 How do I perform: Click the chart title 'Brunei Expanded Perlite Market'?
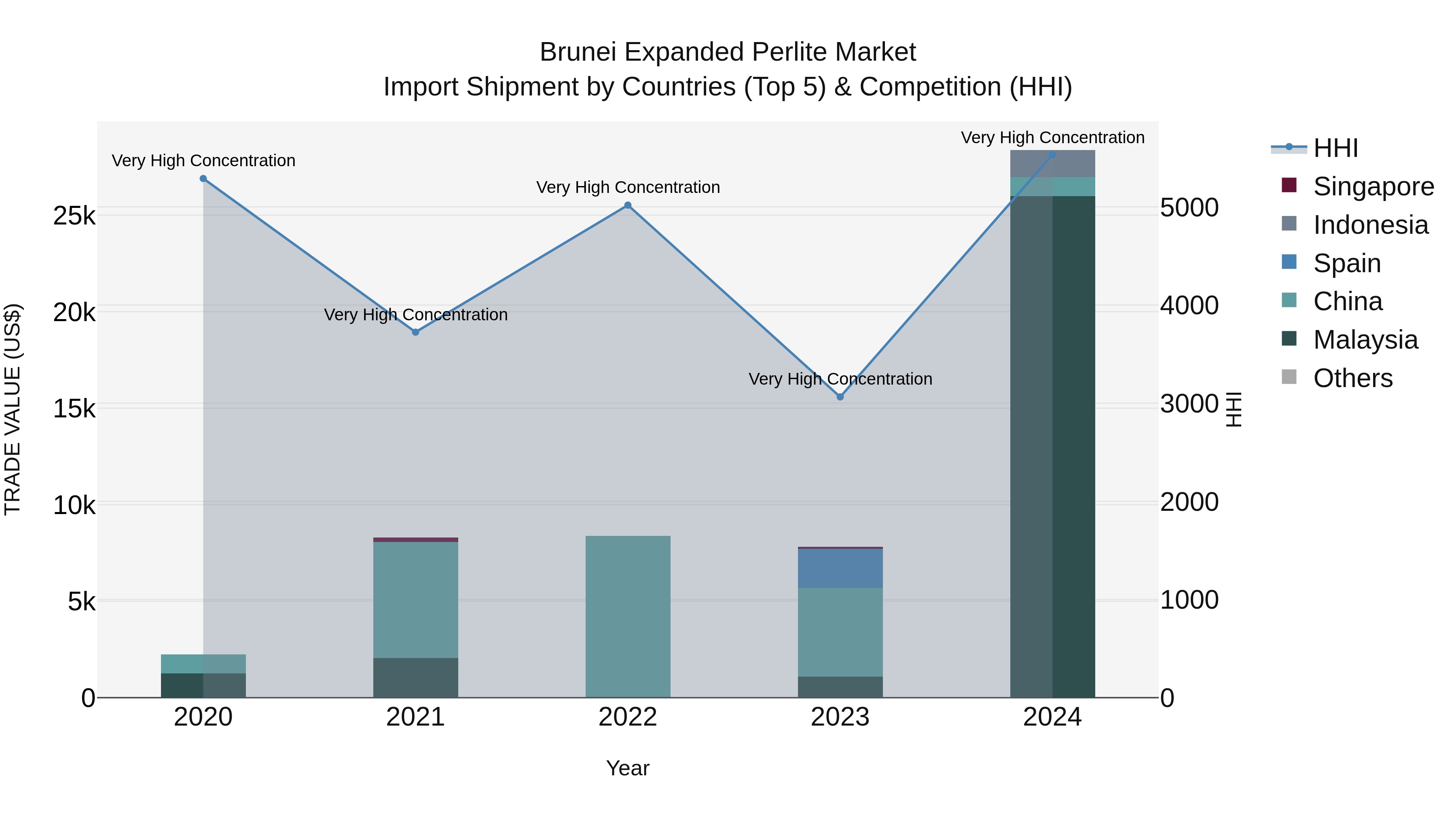tap(728, 52)
